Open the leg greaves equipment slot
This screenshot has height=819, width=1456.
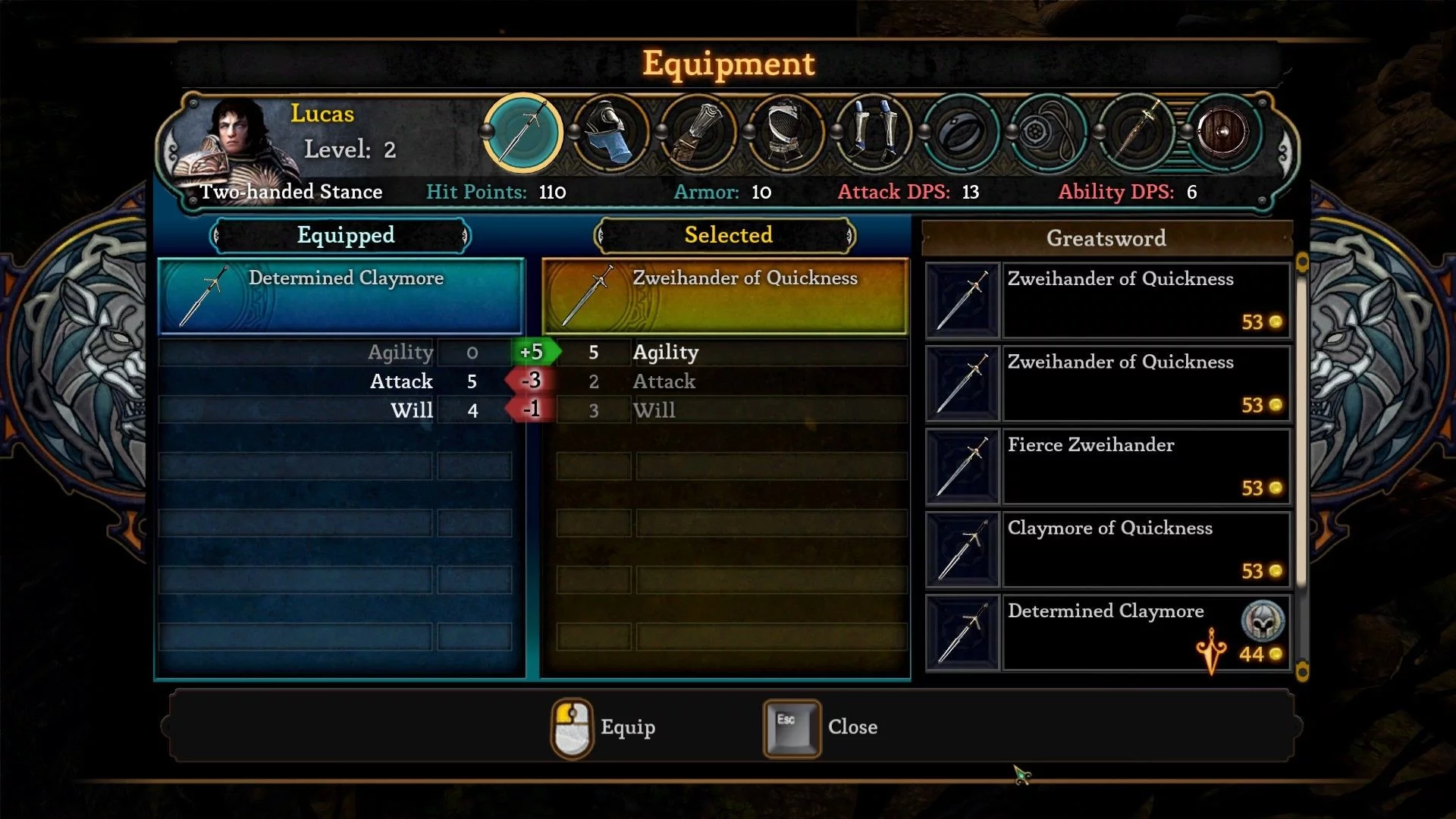pos(873,133)
